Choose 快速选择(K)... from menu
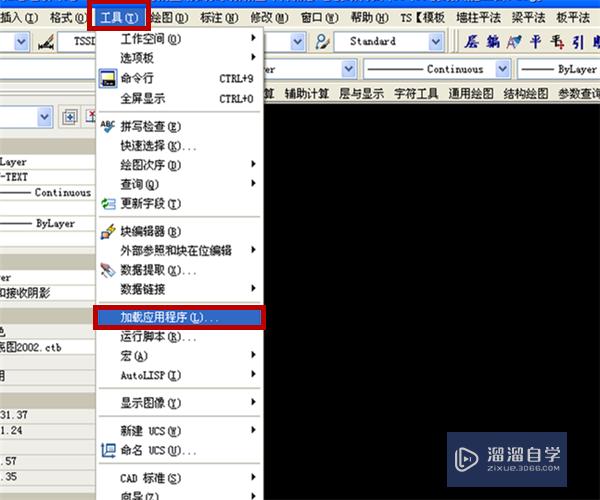 point(179,146)
